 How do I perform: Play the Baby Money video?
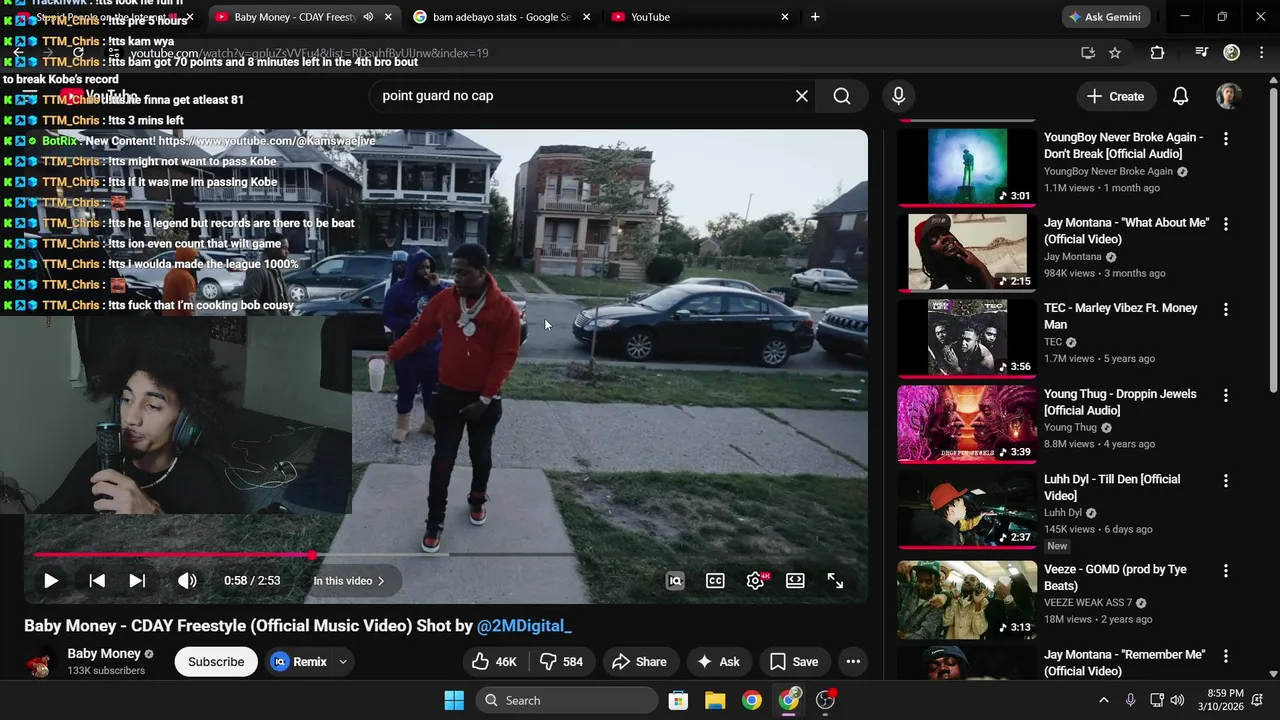pos(51,581)
